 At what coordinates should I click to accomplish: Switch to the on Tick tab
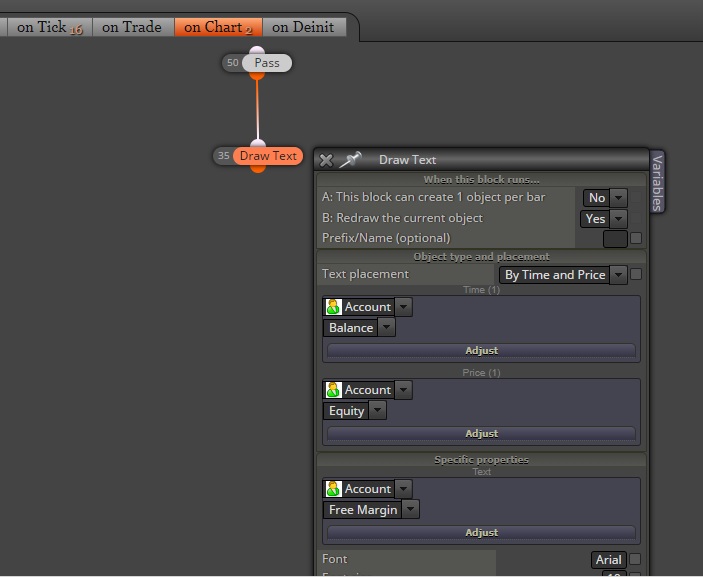pyautogui.click(x=50, y=27)
